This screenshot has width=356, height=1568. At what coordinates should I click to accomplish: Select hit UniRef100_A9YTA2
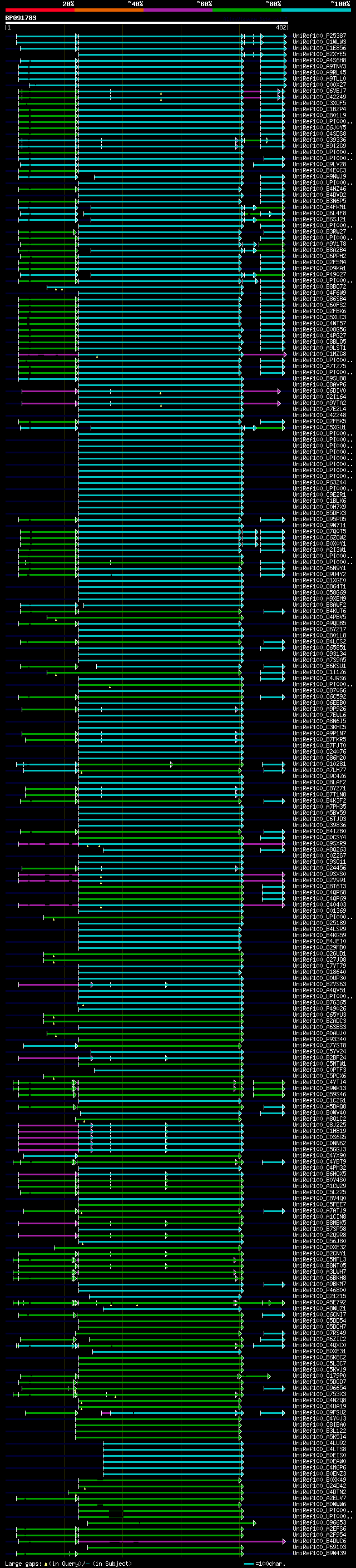319,403
